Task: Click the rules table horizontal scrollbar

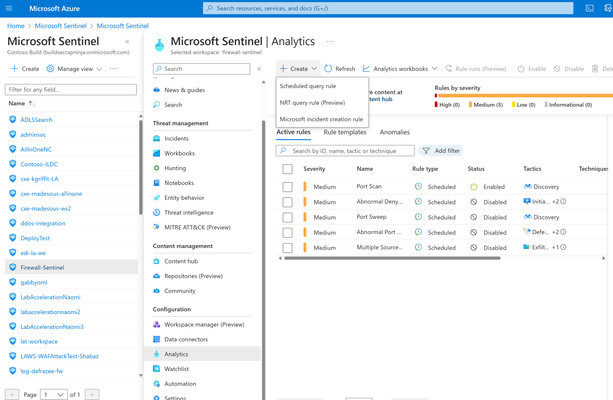Action: [x=392, y=258]
